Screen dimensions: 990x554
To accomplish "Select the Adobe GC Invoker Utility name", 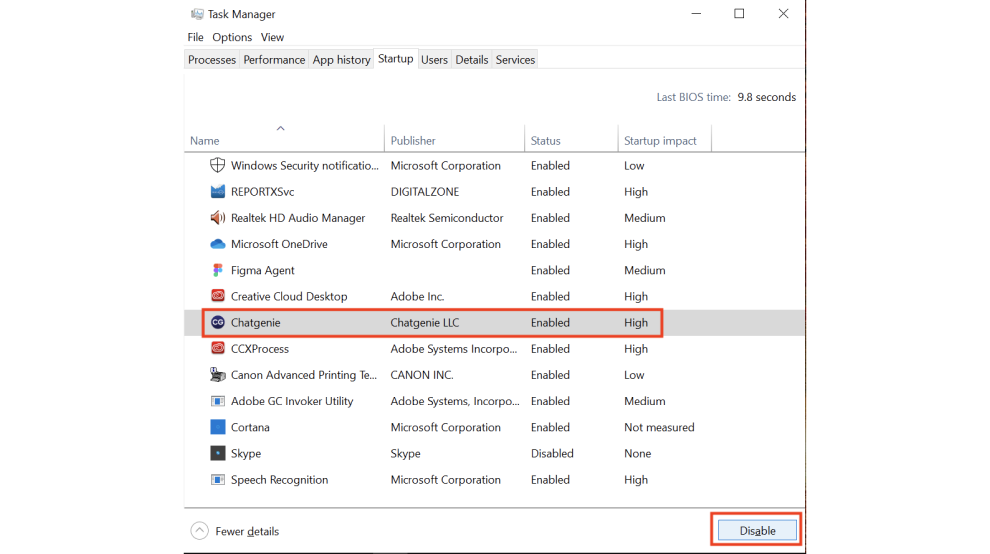I will click(x=292, y=401).
